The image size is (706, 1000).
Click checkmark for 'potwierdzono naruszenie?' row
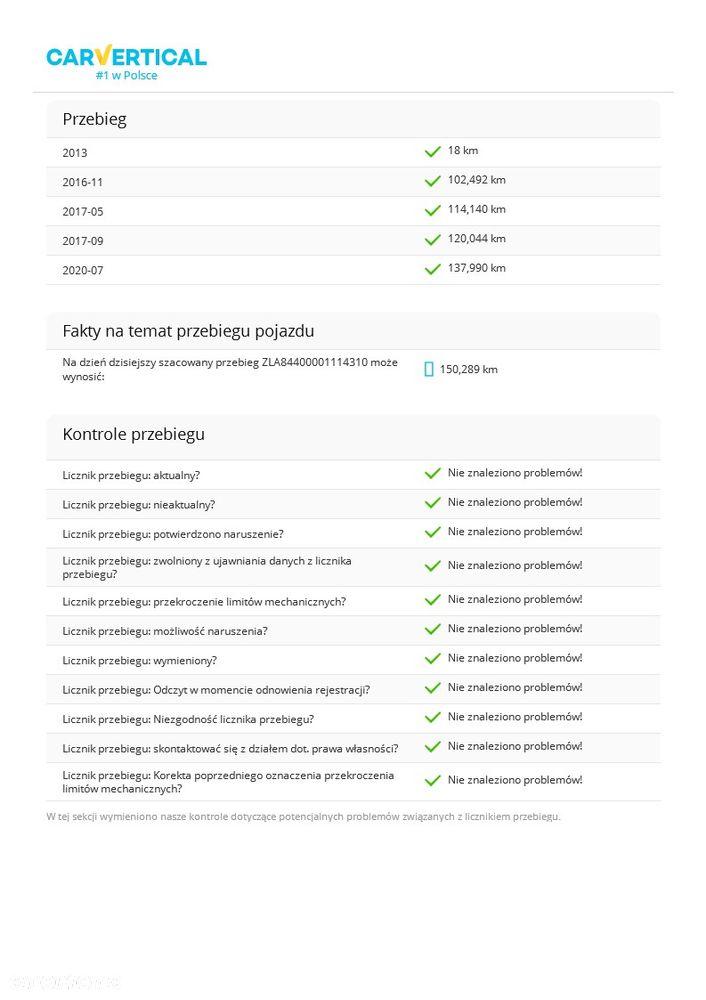pyautogui.click(x=432, y=532)
